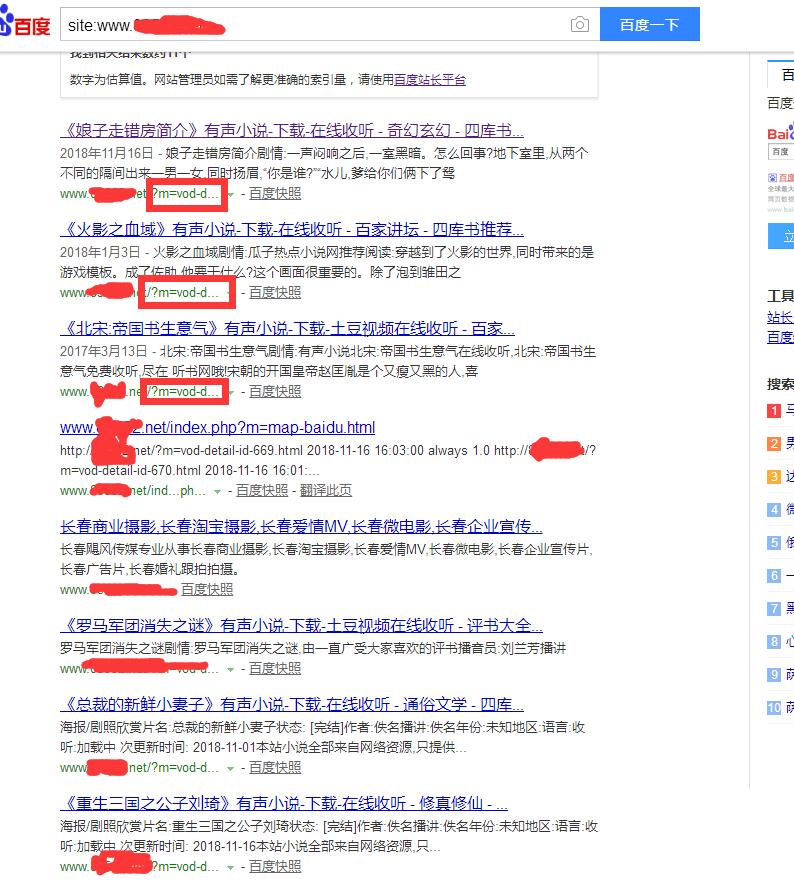
Task: Expand URL dropdown arrow under 娘子走错房简介 result
Action: click(231, 194)
